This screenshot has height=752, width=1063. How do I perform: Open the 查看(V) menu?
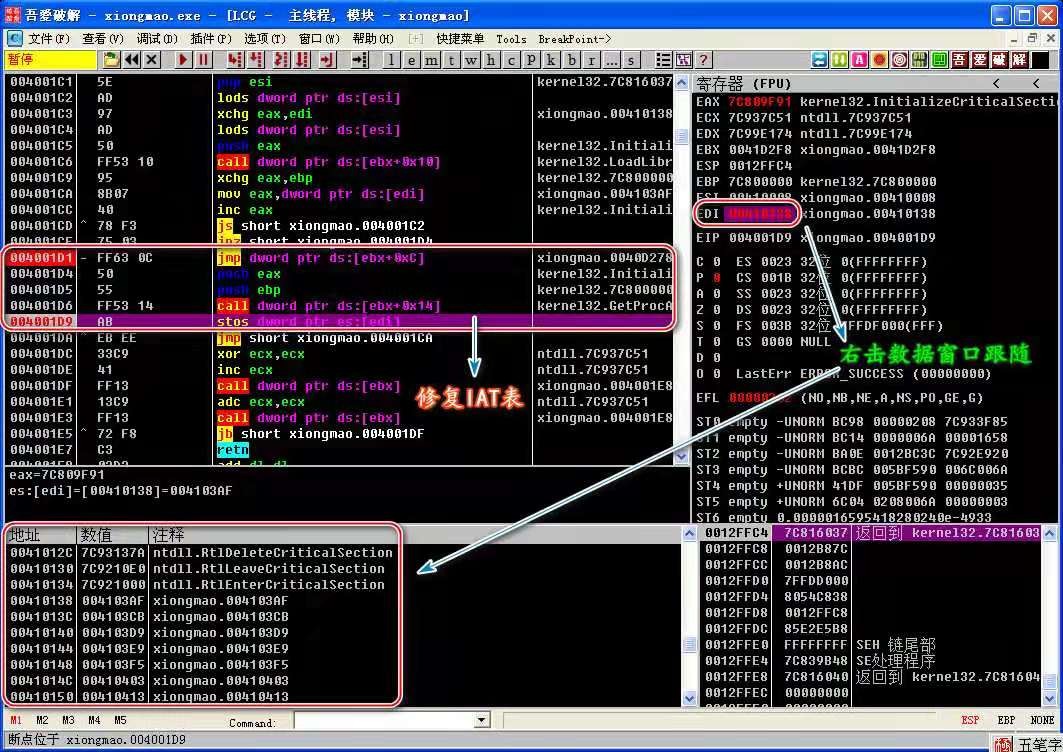102,39
